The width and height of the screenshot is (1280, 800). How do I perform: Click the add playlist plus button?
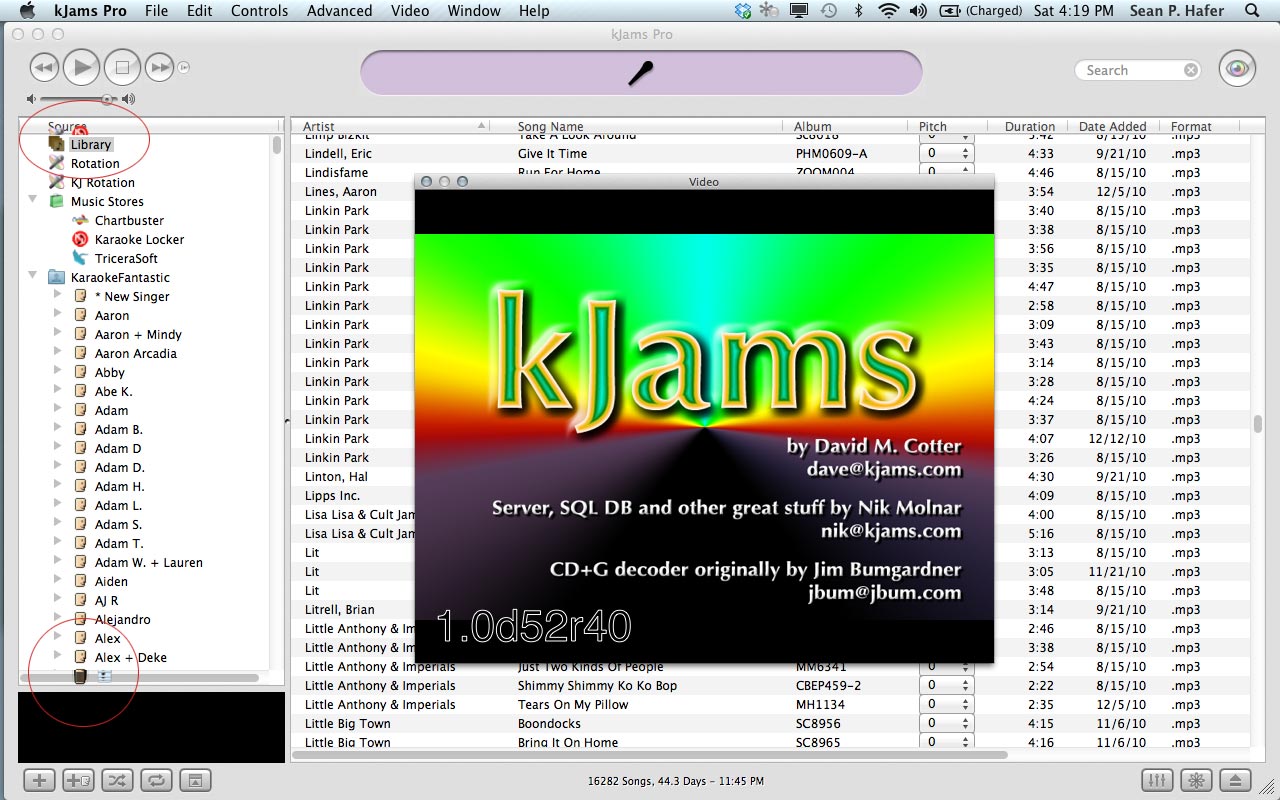39,780
